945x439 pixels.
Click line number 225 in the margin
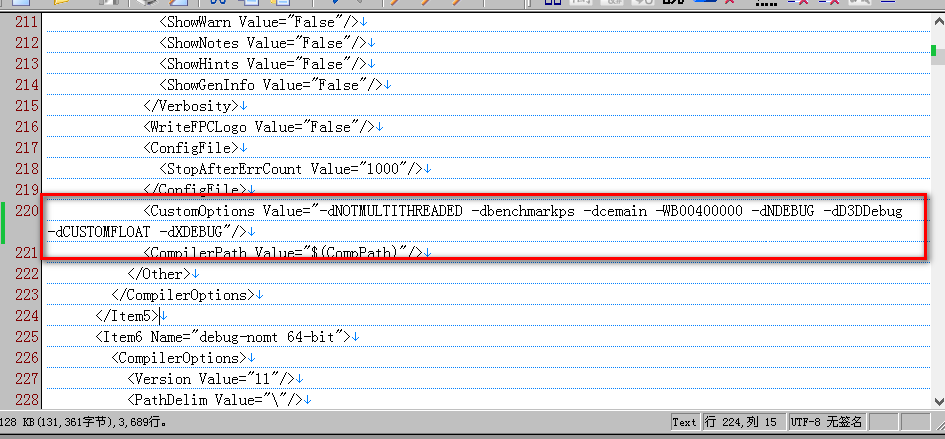tap(26, 336)
